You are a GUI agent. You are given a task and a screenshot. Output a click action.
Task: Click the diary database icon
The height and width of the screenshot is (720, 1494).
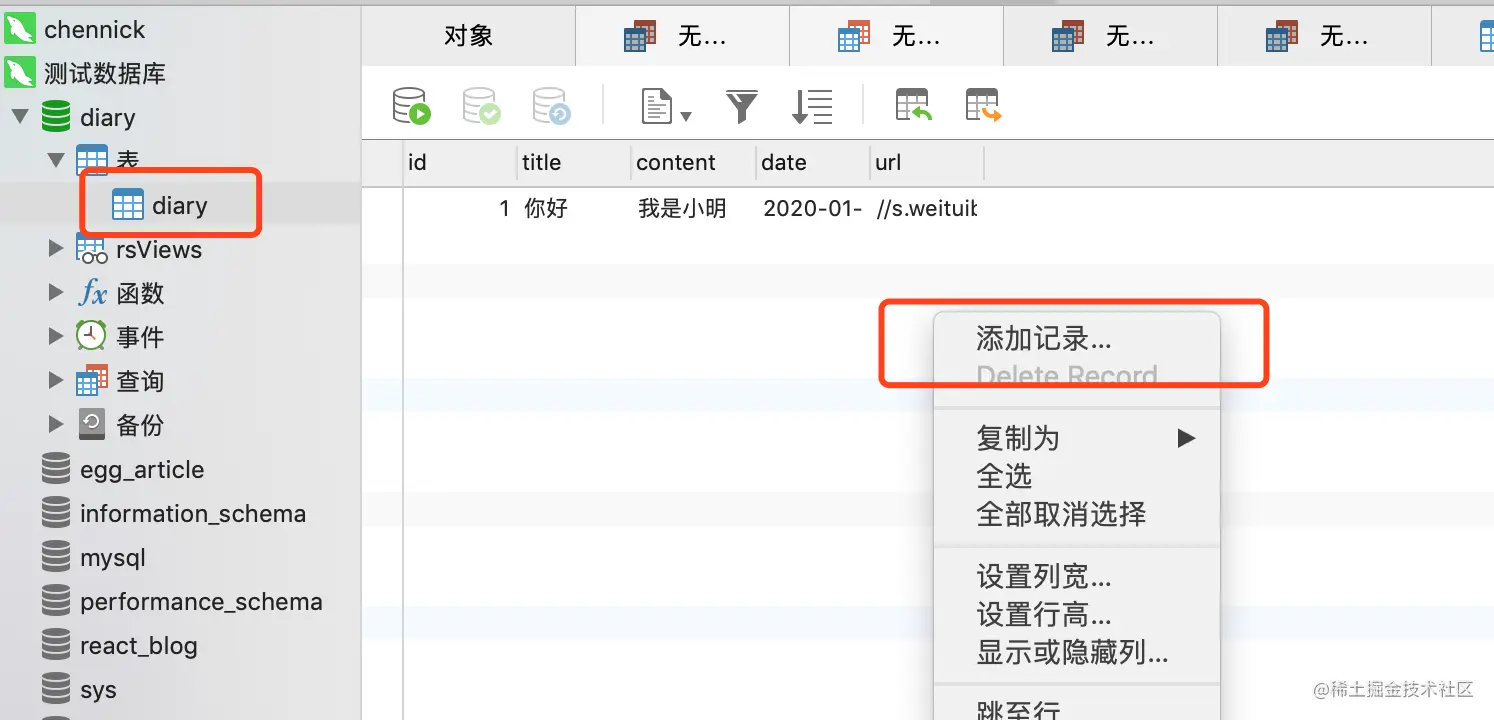(x=56, y=117)
